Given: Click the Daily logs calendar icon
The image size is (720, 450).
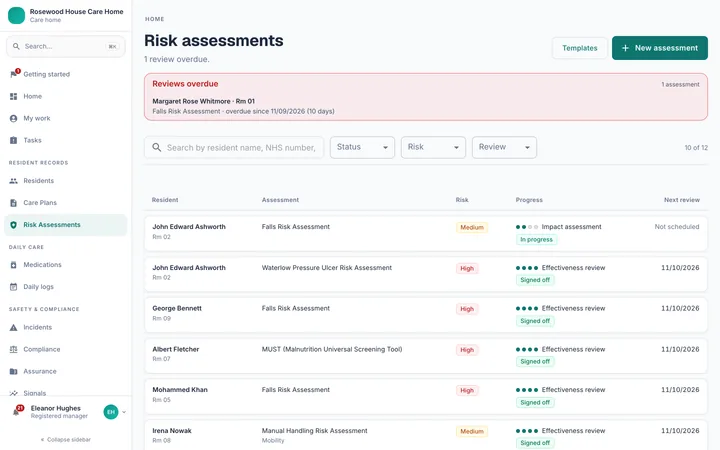Looking at the screenshot, I should pyautogui.click(x=14, y=287).
